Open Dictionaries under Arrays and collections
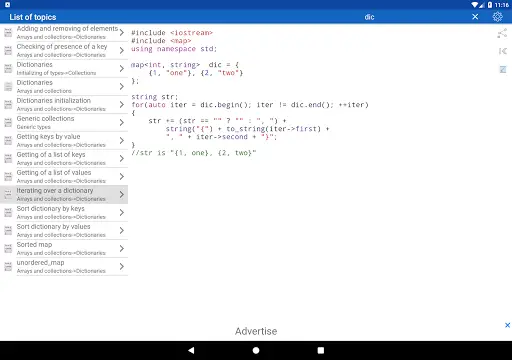 64,86
